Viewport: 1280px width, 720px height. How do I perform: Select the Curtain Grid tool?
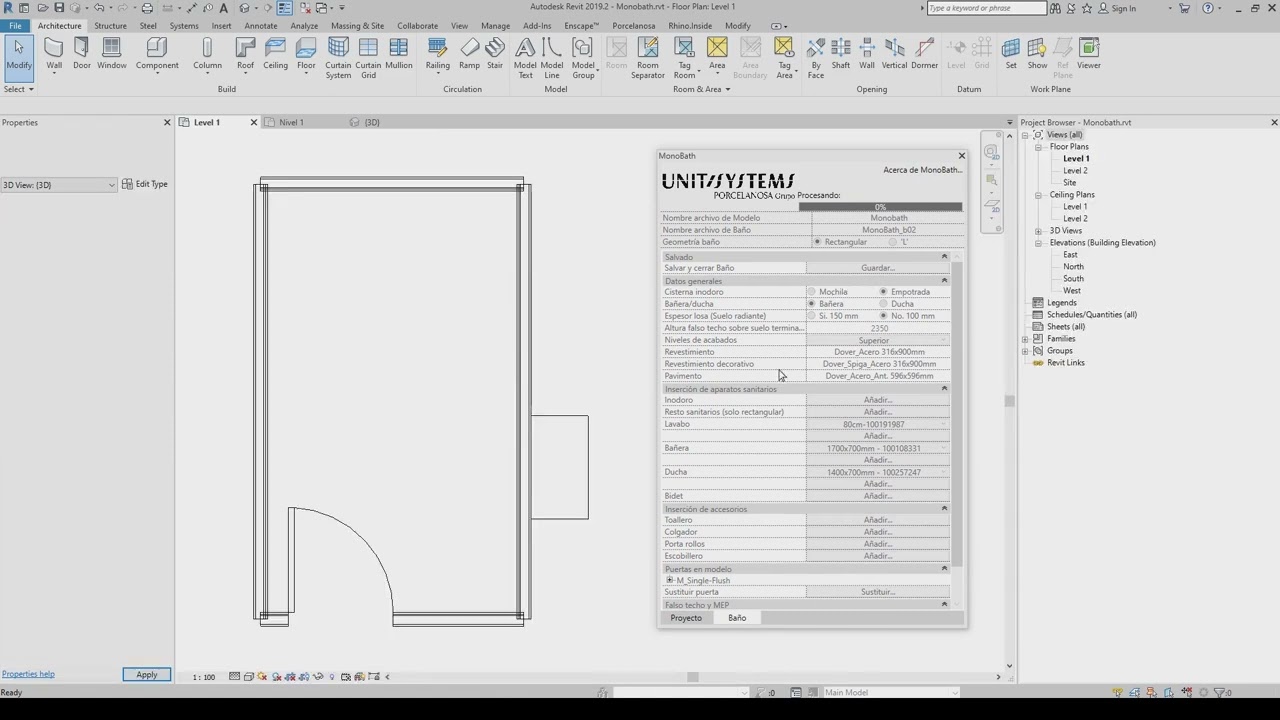click(368, 58)
